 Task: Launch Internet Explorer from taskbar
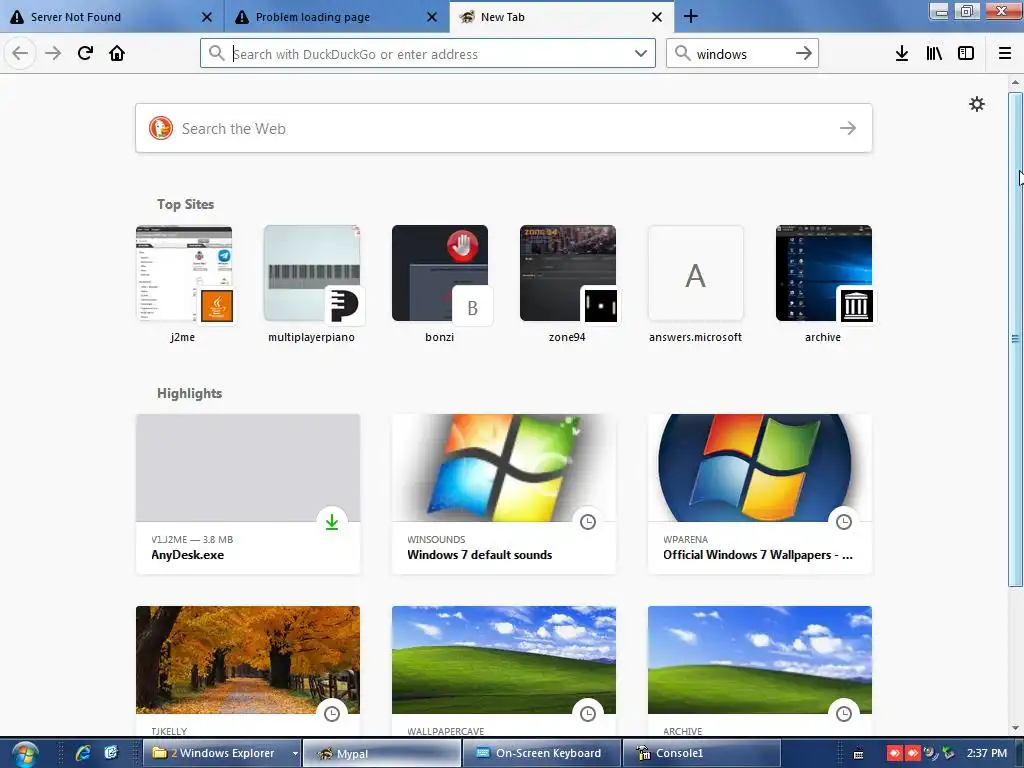pos(83,753)
